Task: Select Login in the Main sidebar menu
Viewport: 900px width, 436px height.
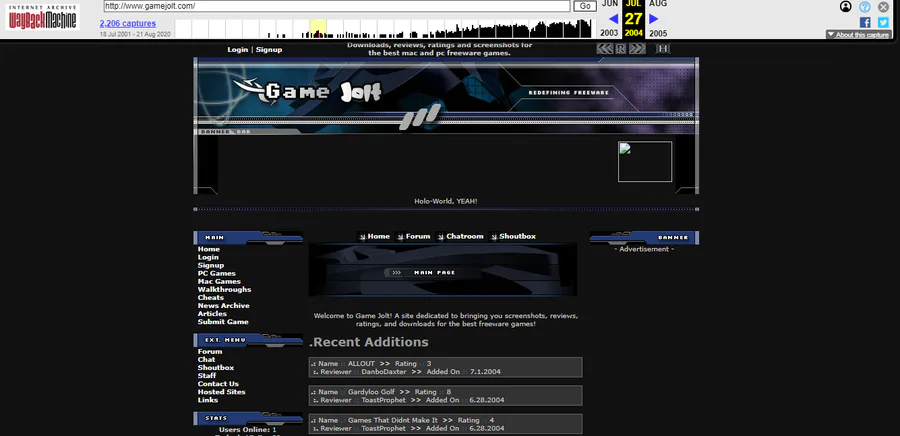Action: pos(208,257)
